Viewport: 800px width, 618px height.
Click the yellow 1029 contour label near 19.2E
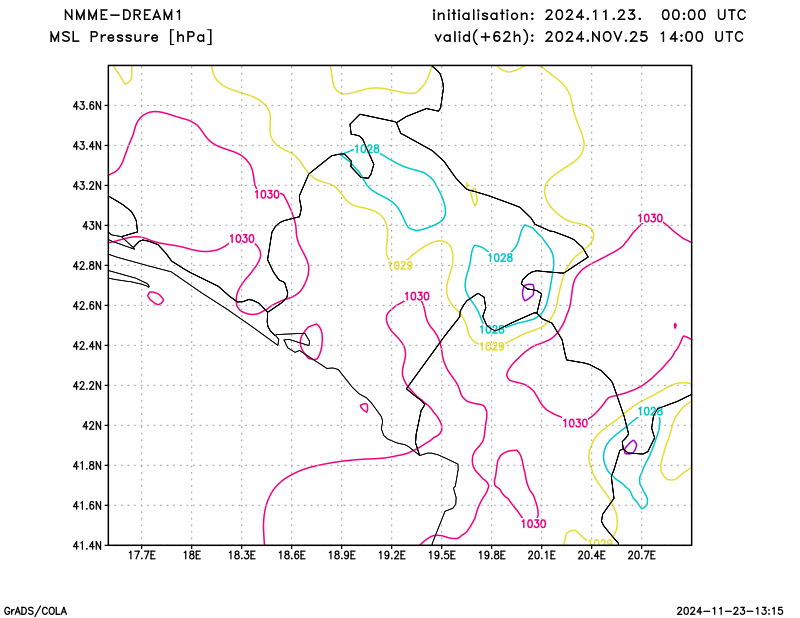point(400,265)
